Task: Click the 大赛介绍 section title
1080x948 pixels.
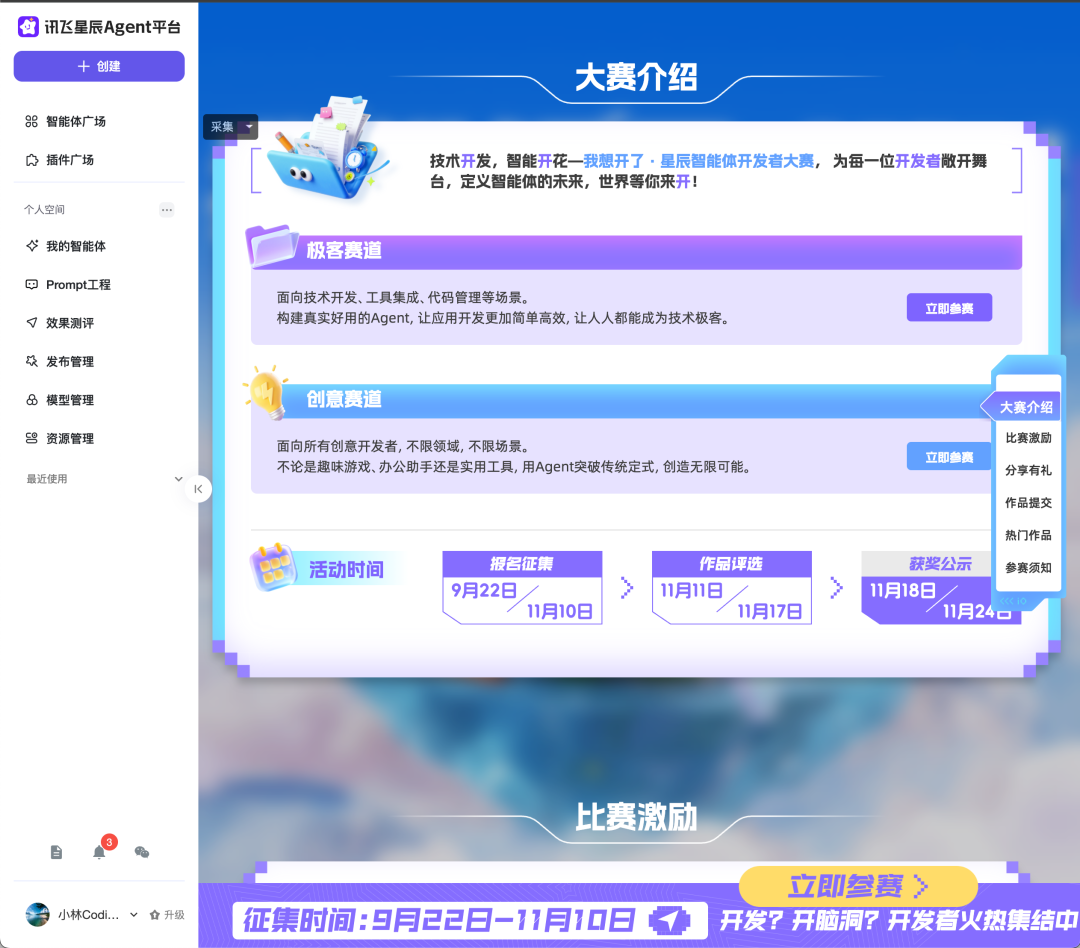Action: click(636, 77)
